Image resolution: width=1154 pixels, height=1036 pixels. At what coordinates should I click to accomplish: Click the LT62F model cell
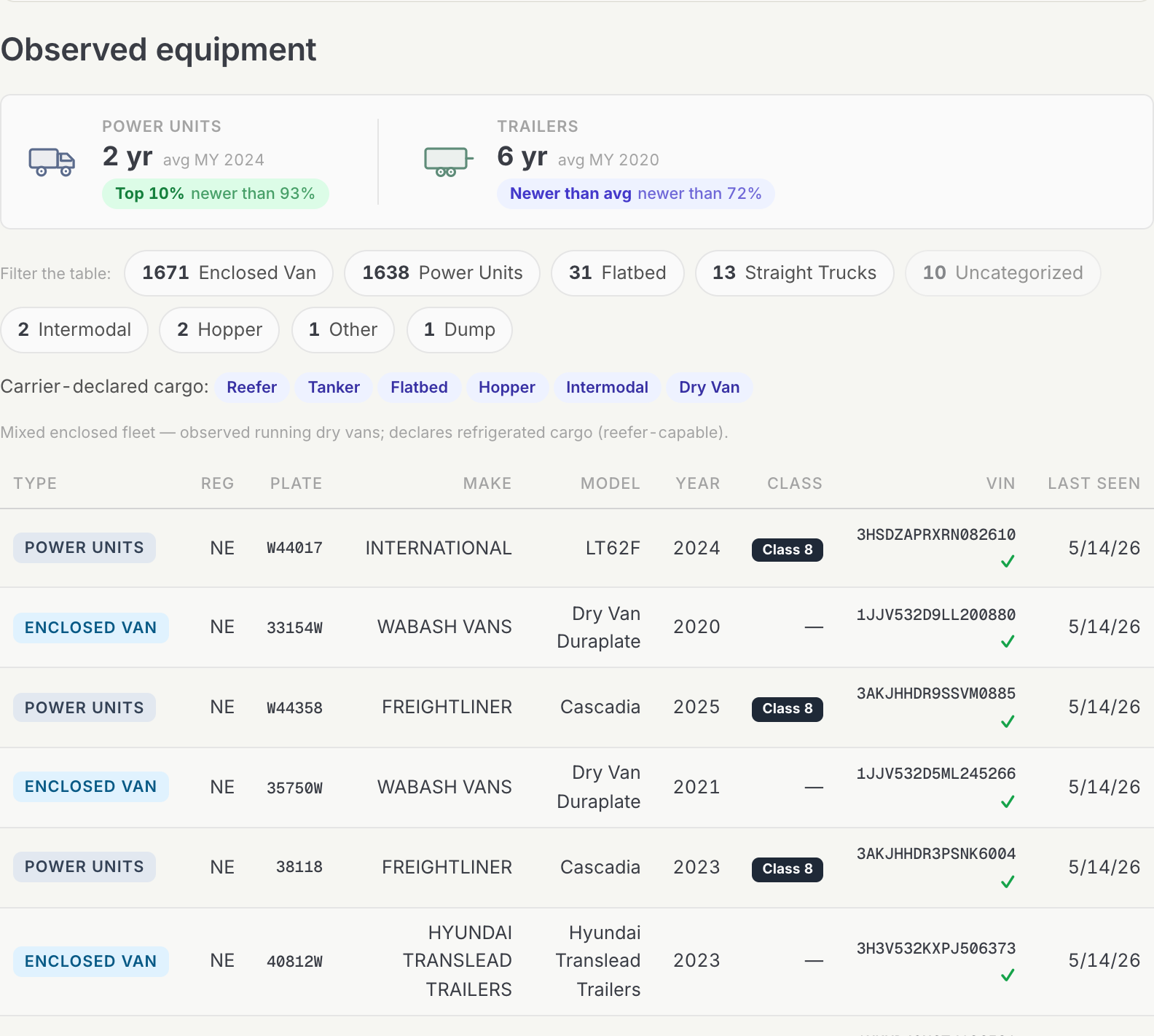[613, 548]
